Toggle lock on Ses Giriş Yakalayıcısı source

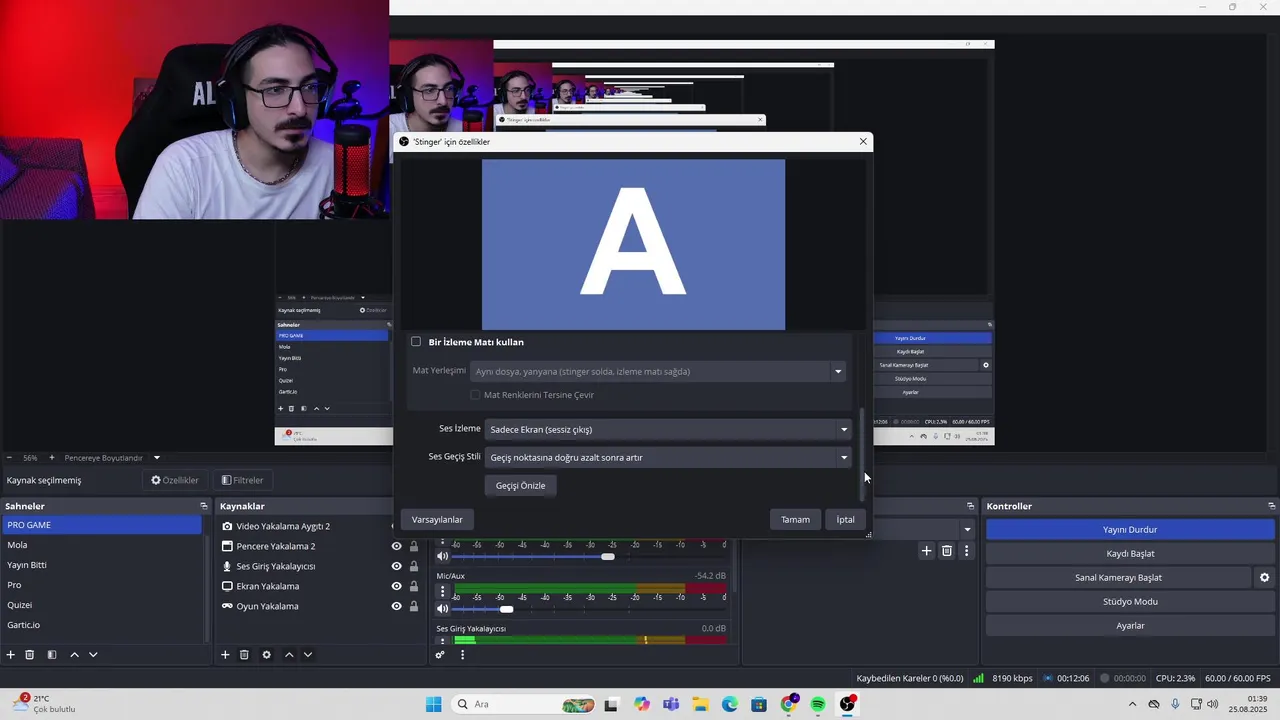coord(414,566)
